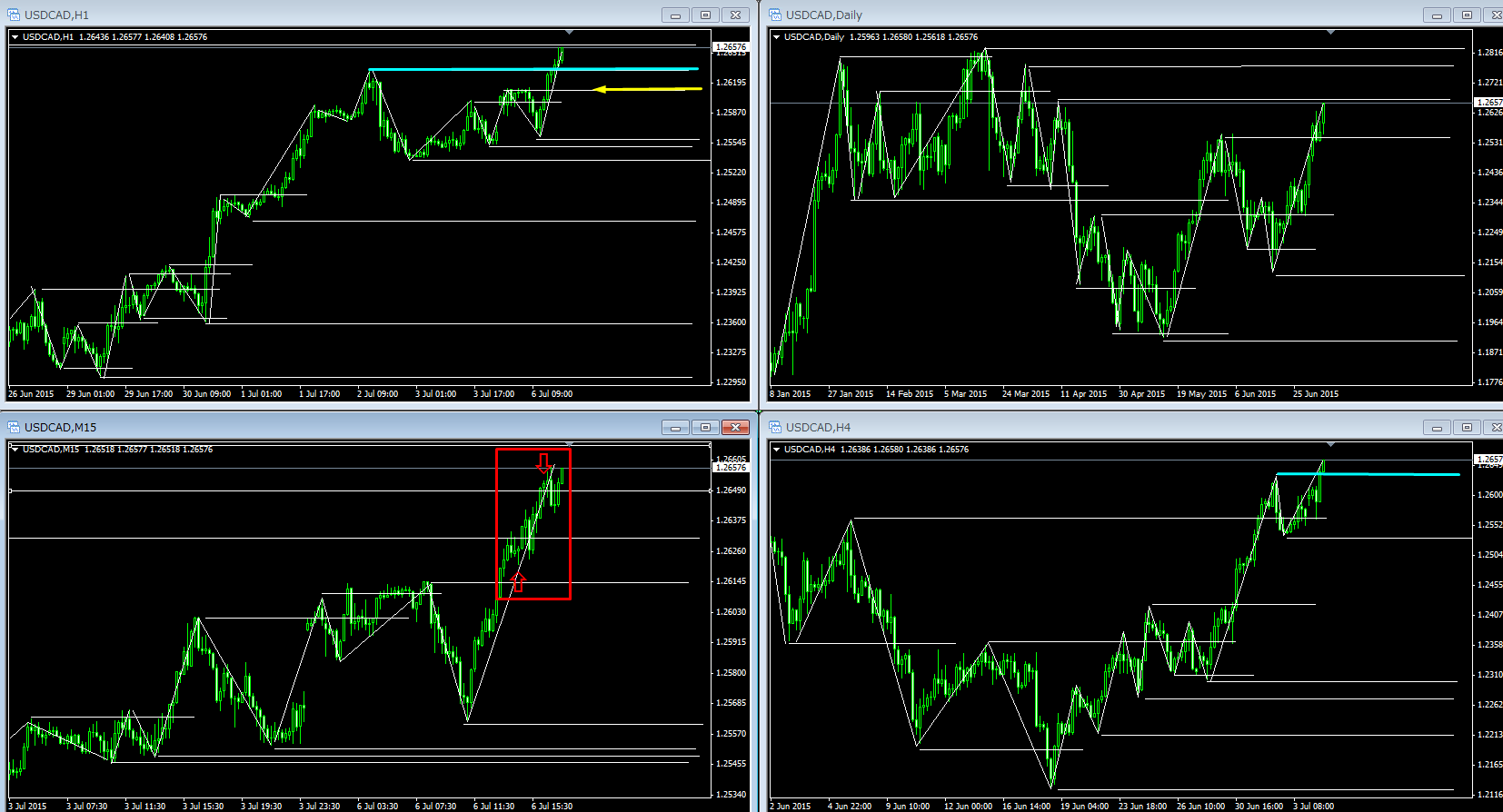
Task: Click the chart shift triangle on Daily chart
Action: click(1330, 33)
